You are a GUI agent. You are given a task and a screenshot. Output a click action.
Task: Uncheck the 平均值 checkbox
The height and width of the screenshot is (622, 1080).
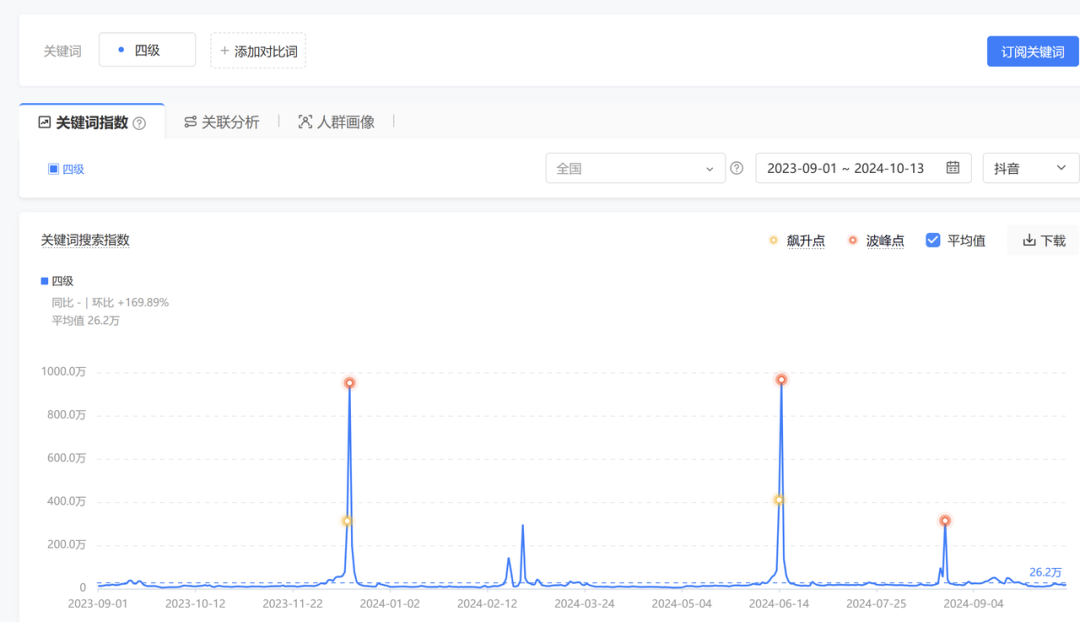tap(932, 240)
